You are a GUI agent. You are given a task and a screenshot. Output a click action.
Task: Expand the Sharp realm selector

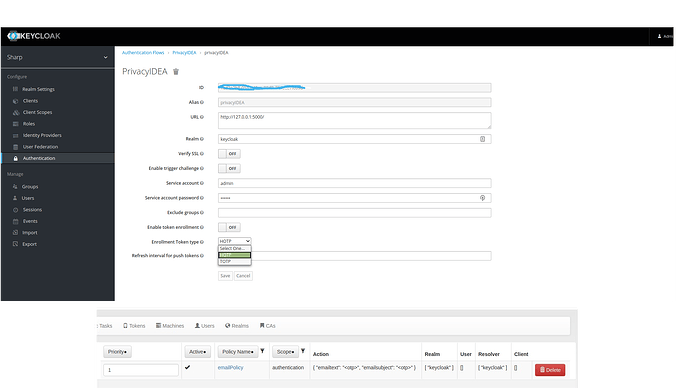[57, 57]
